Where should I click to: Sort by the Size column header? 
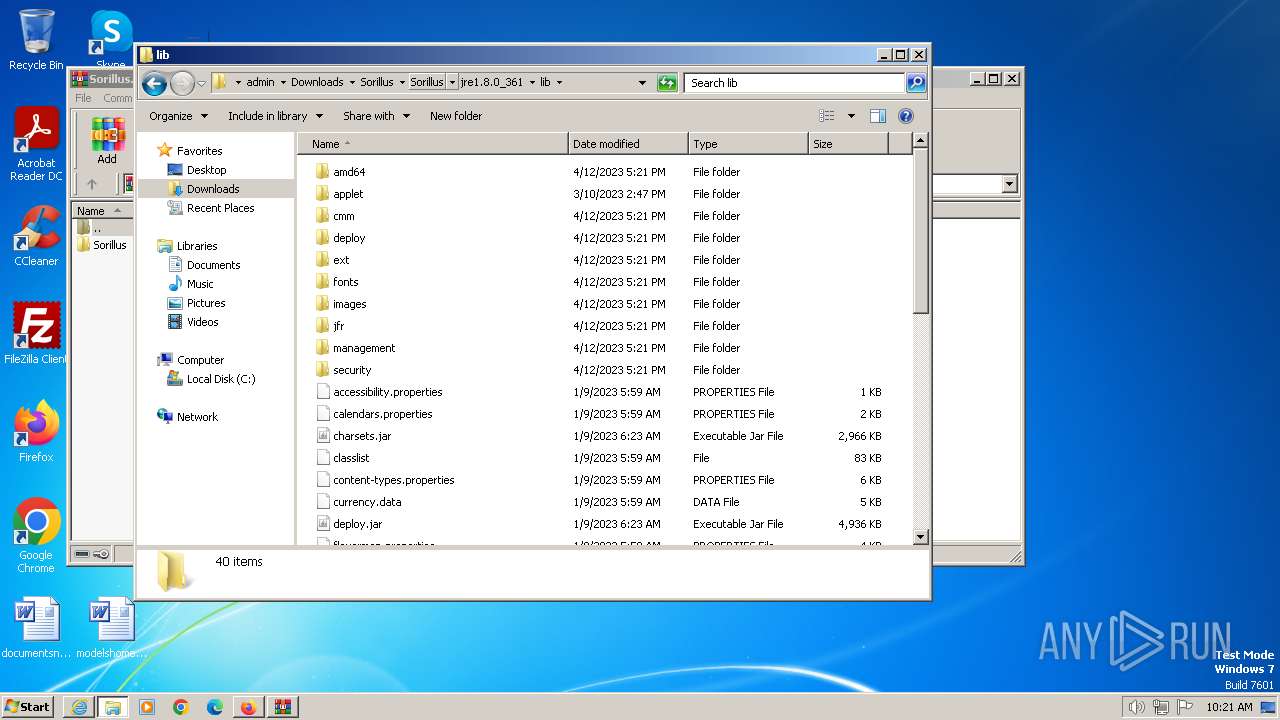(848, 144)
